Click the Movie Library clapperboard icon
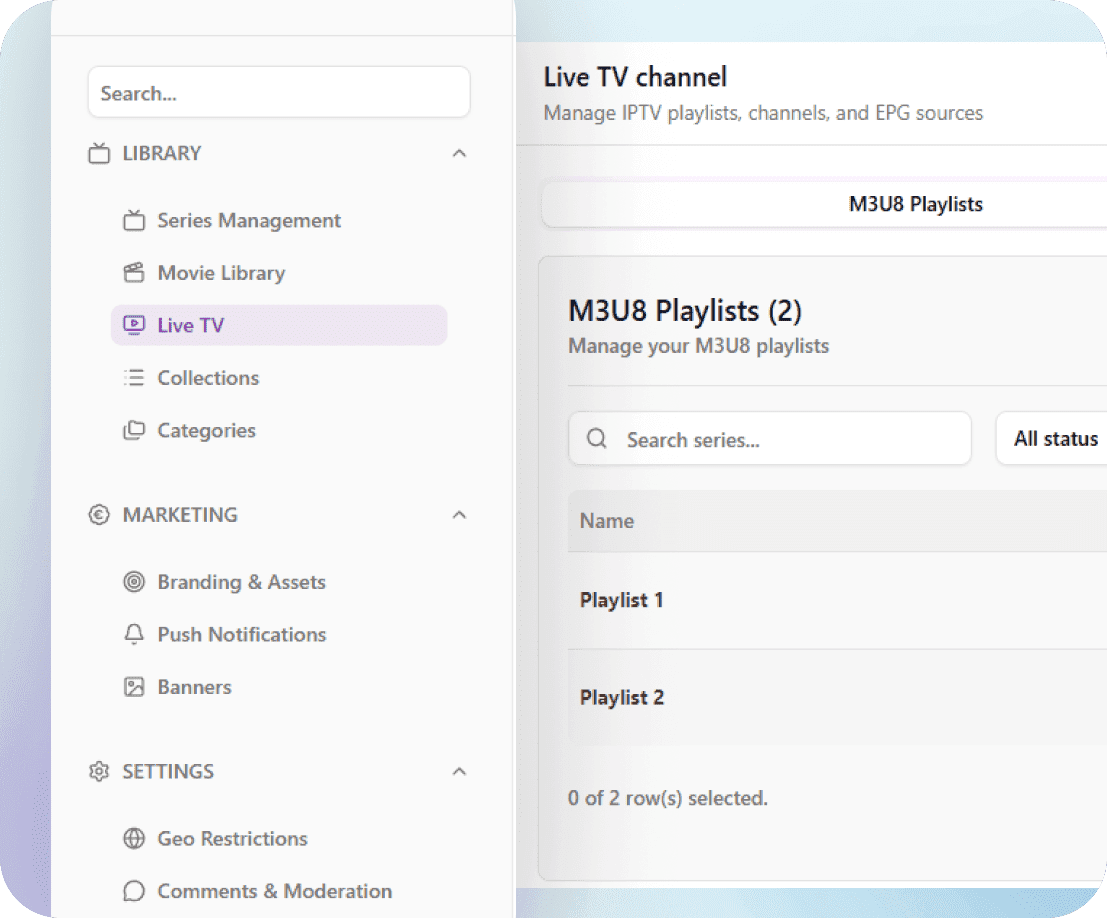Image resolution: width=1107 pixels, height=918 pixels. tap(135, 272)
